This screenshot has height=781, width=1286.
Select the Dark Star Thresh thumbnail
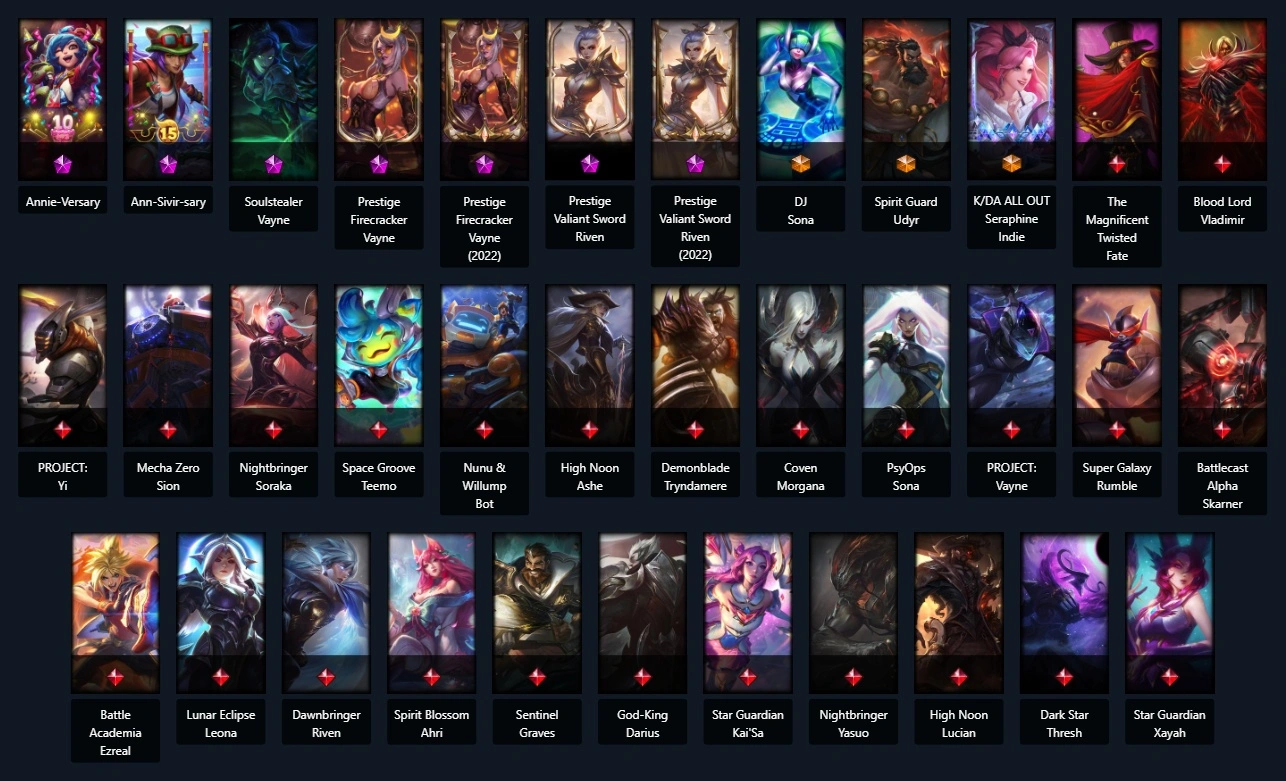click(1064, 612)
